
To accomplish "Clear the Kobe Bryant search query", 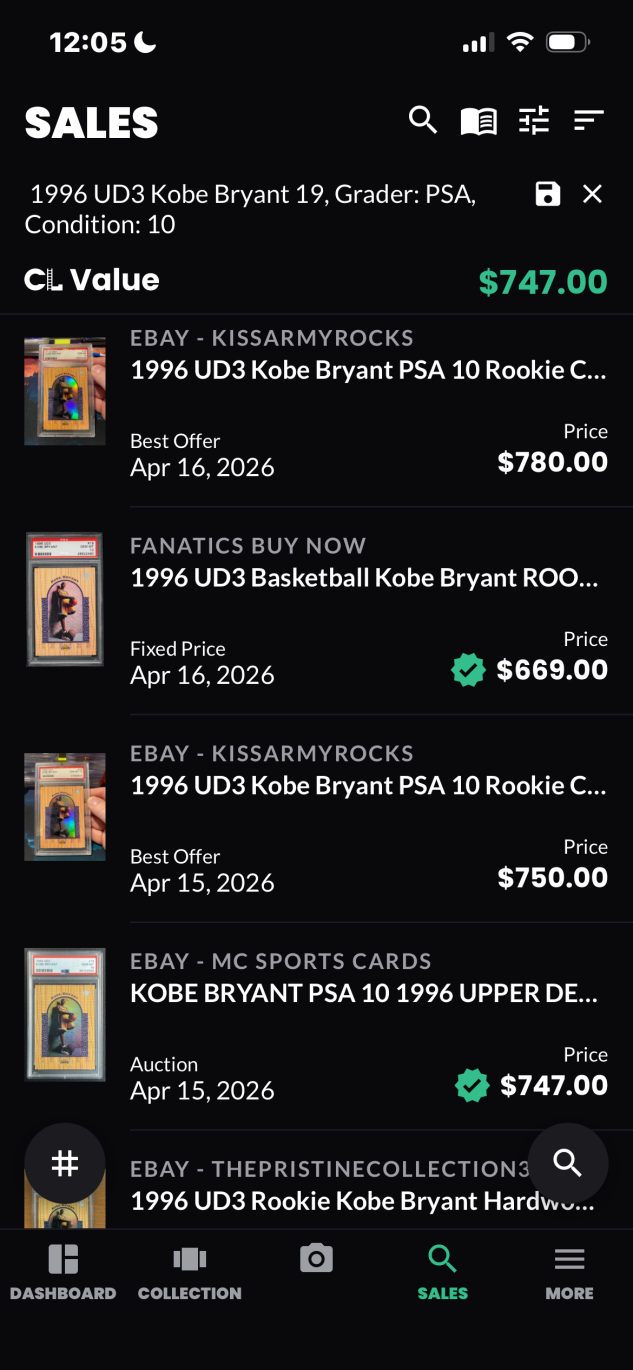I will [x=593, y=194].
